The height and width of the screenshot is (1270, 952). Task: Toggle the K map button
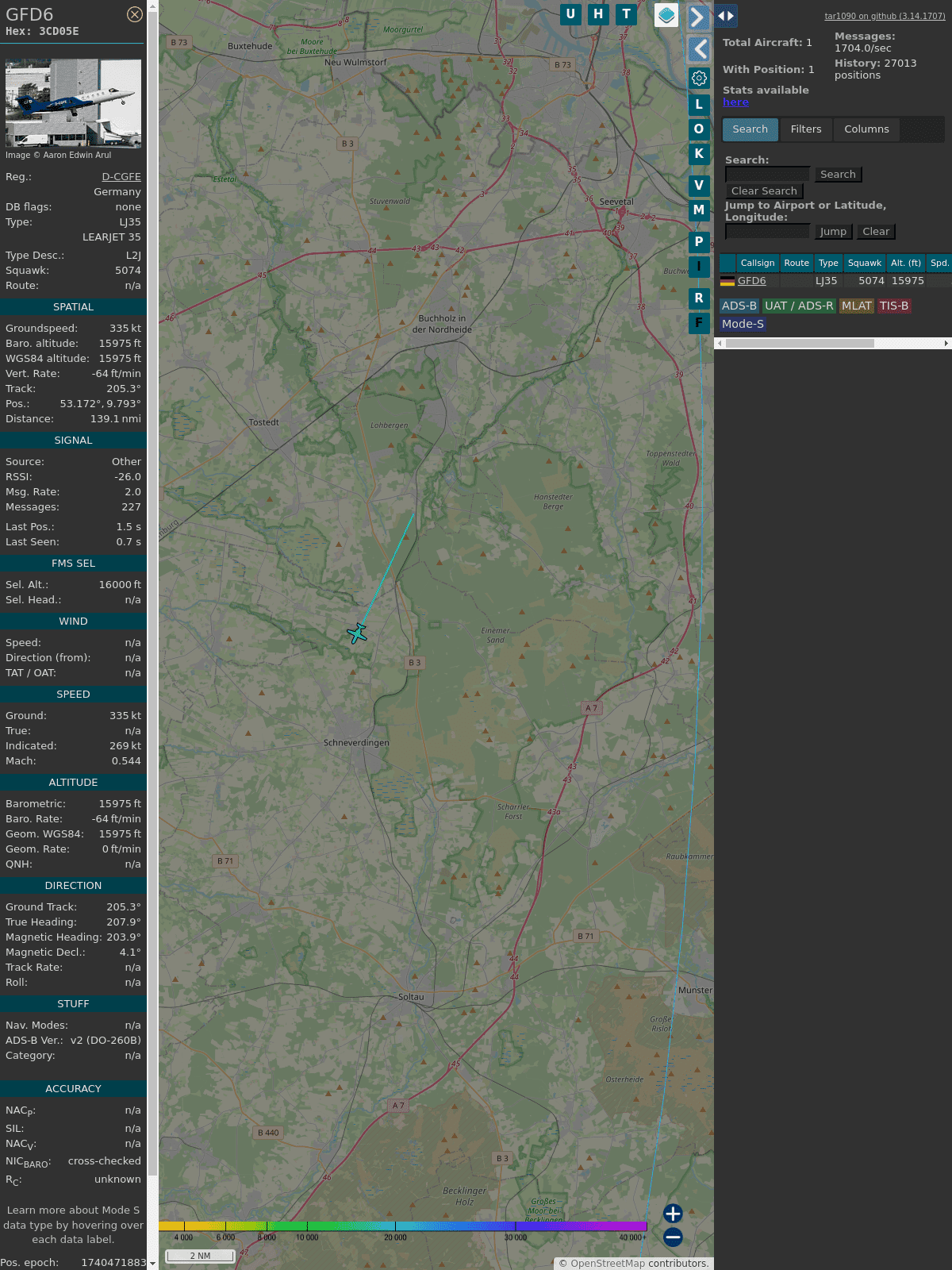coord(699,154)
